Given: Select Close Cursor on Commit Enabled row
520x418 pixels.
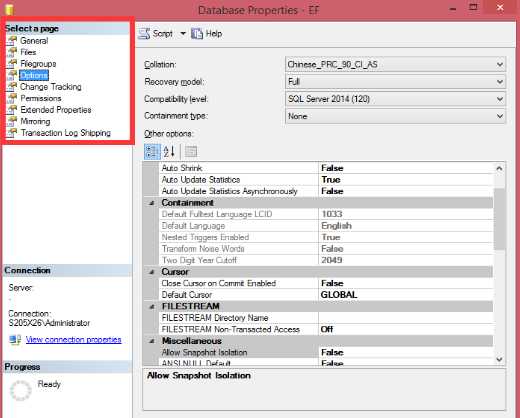Looking at the screenshot, I should click(x=326, y=283).
